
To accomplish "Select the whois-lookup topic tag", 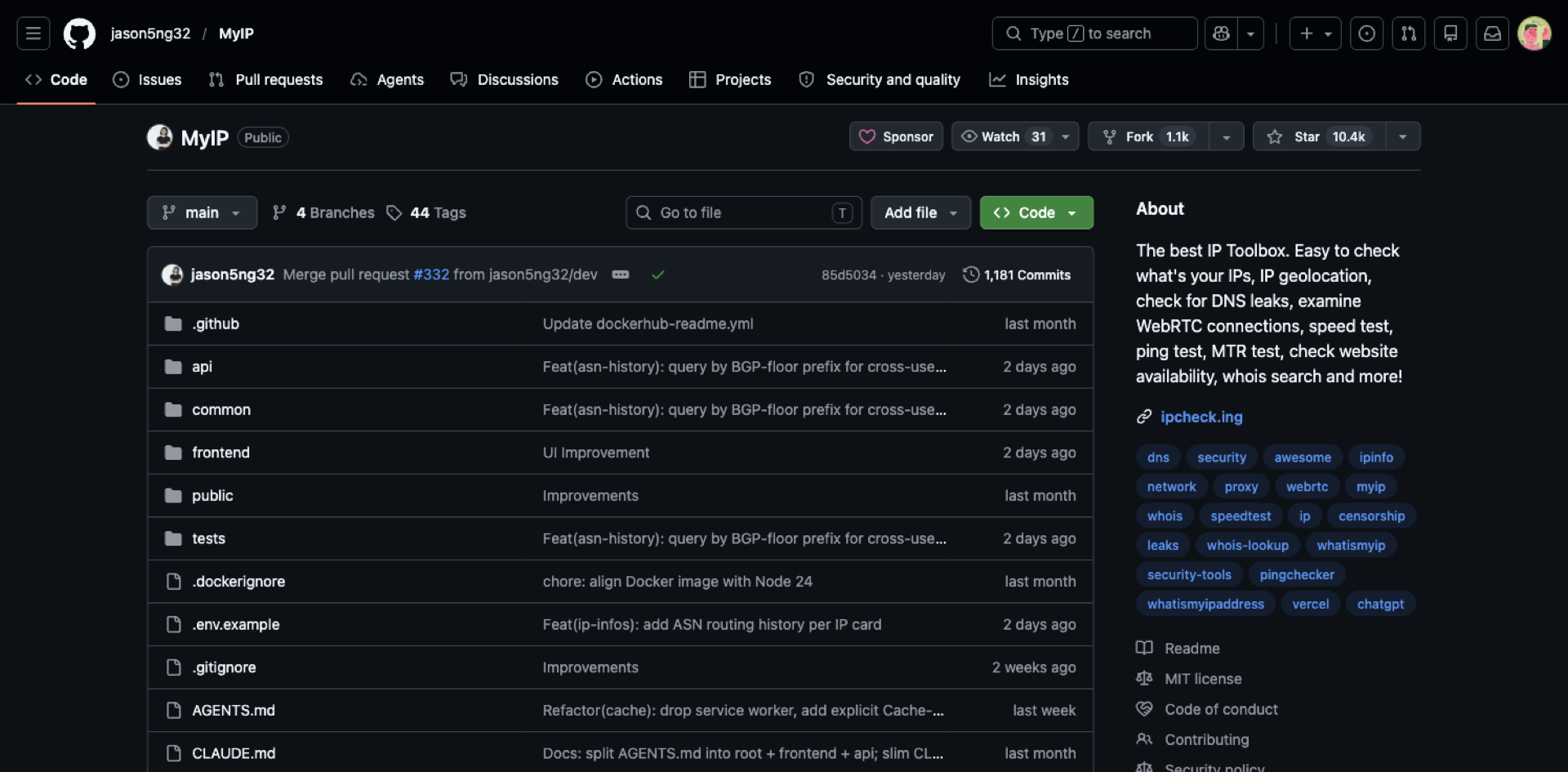I will tap(1247, 546).
